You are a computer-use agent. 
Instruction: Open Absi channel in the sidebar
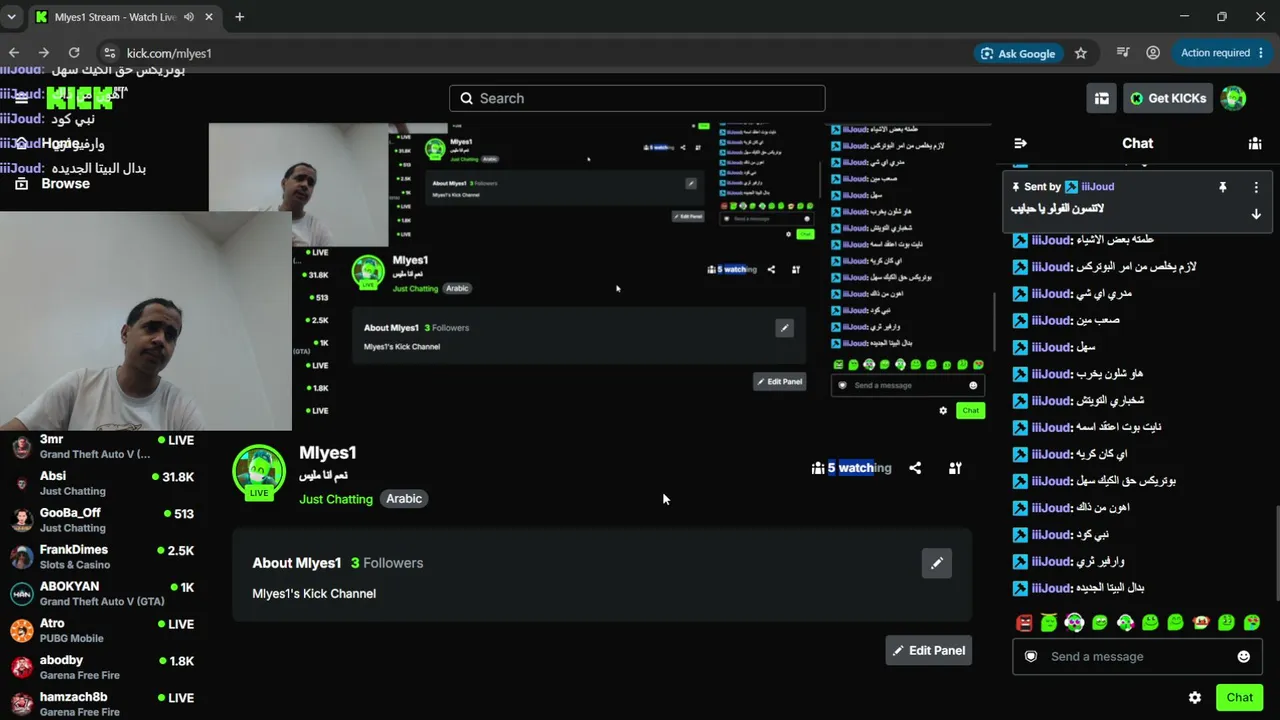point(103,483)
